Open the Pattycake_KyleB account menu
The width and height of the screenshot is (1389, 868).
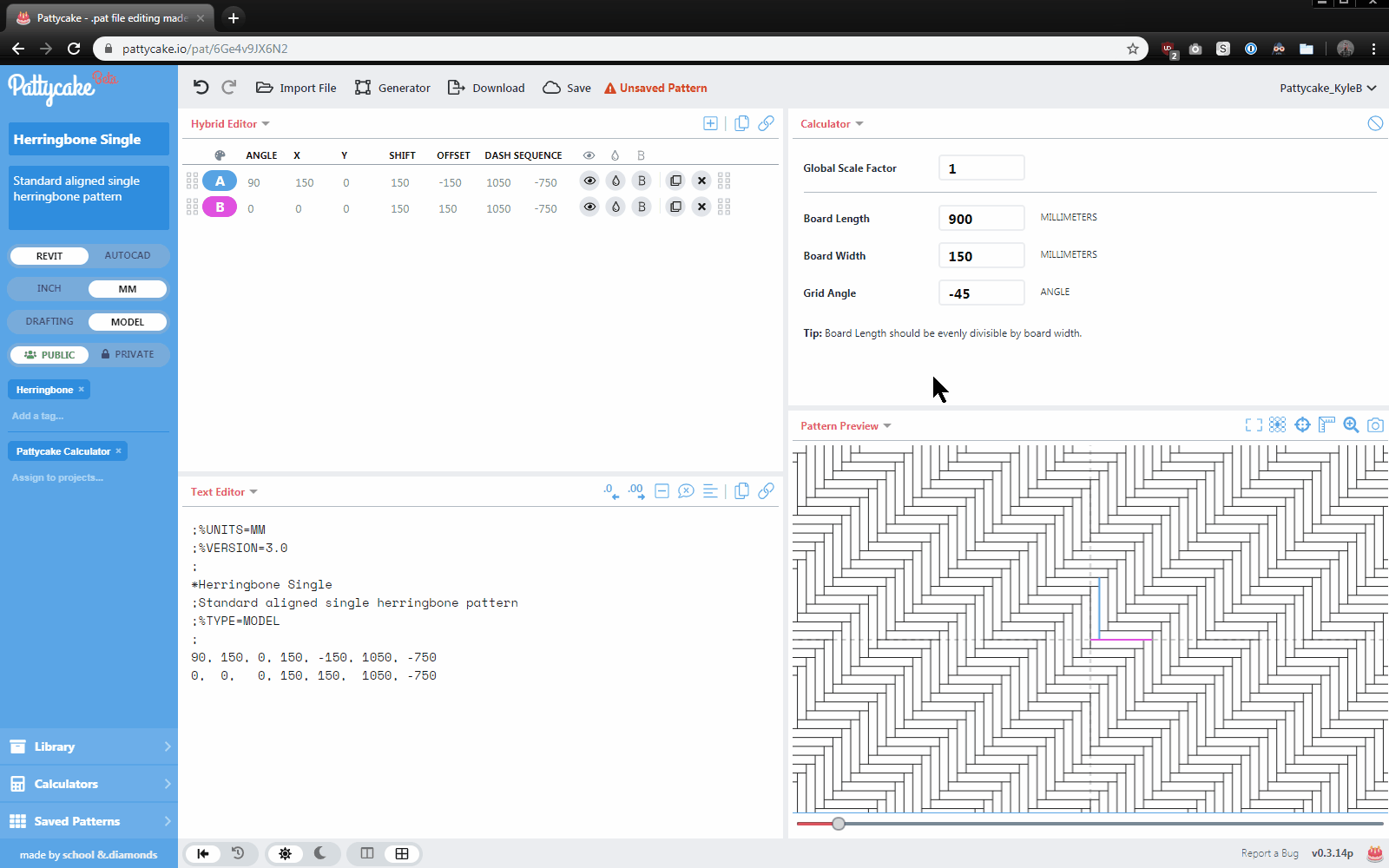[1327, 88]
